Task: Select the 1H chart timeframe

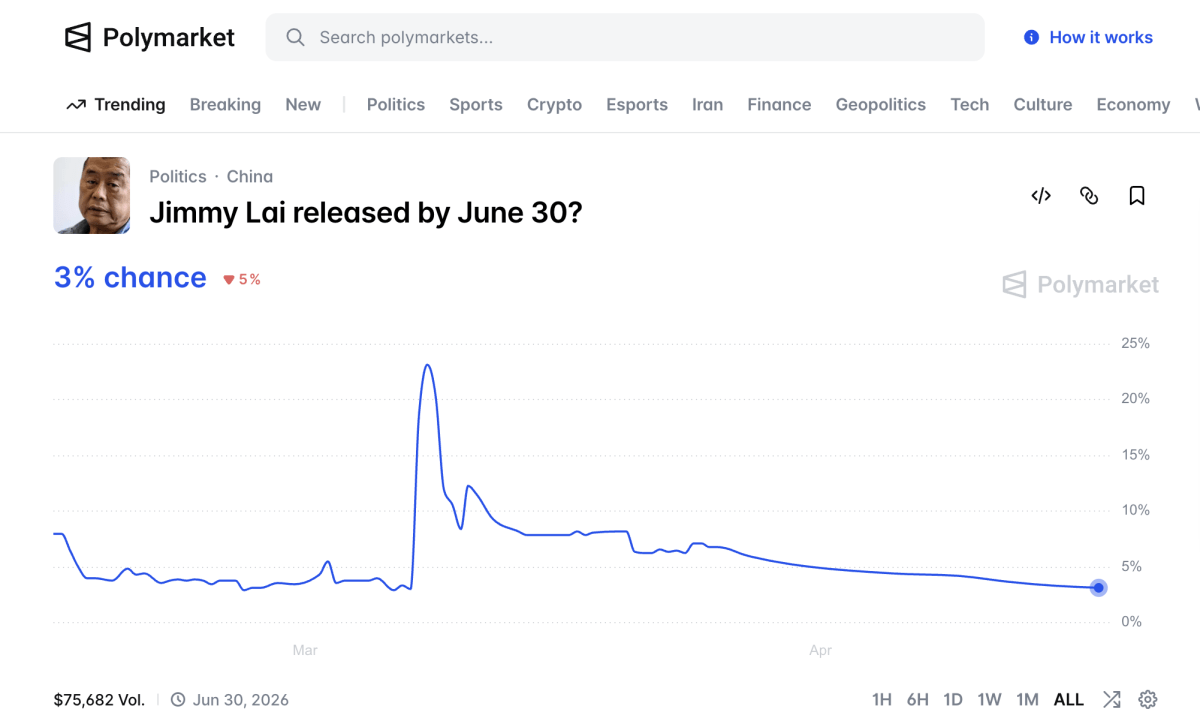Action: pyautogui.click(x=881, y=699)
